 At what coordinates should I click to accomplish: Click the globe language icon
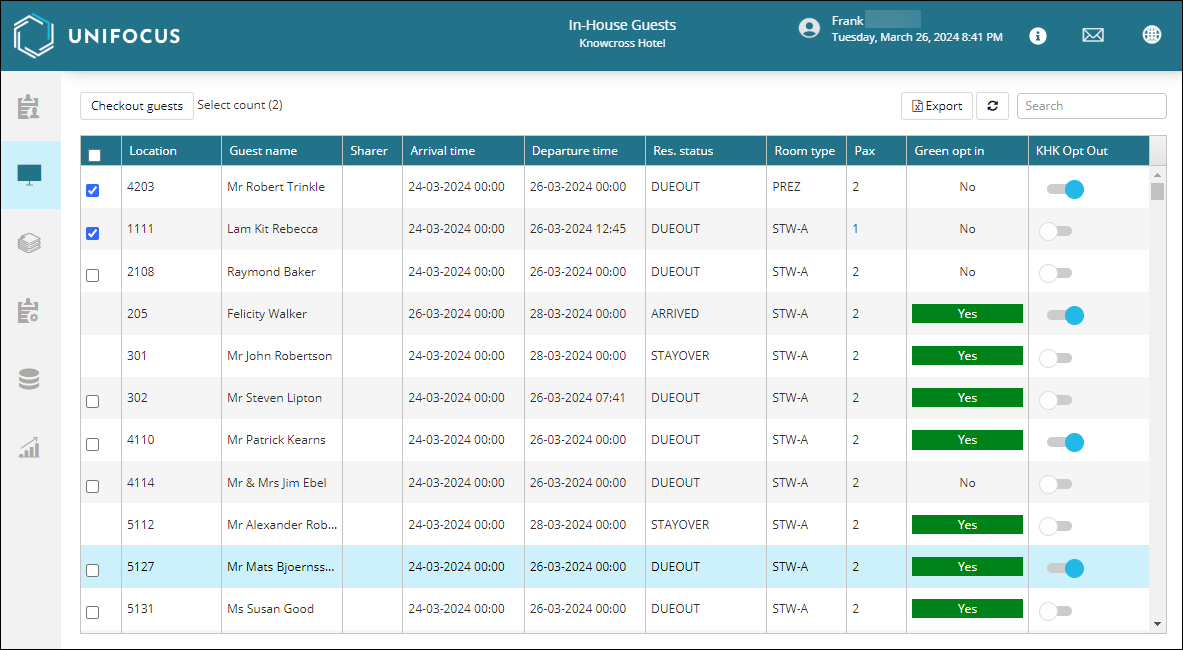(x=1151, y=35)
